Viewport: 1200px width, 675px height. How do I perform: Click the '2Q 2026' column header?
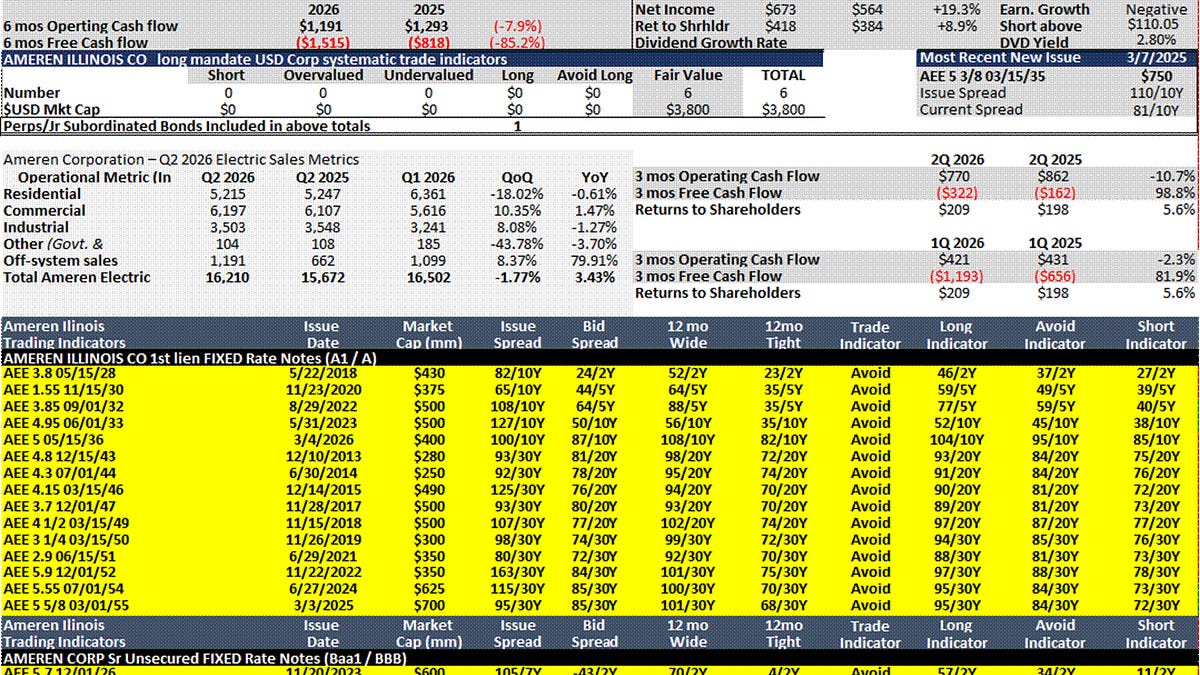tap(958, 160)
